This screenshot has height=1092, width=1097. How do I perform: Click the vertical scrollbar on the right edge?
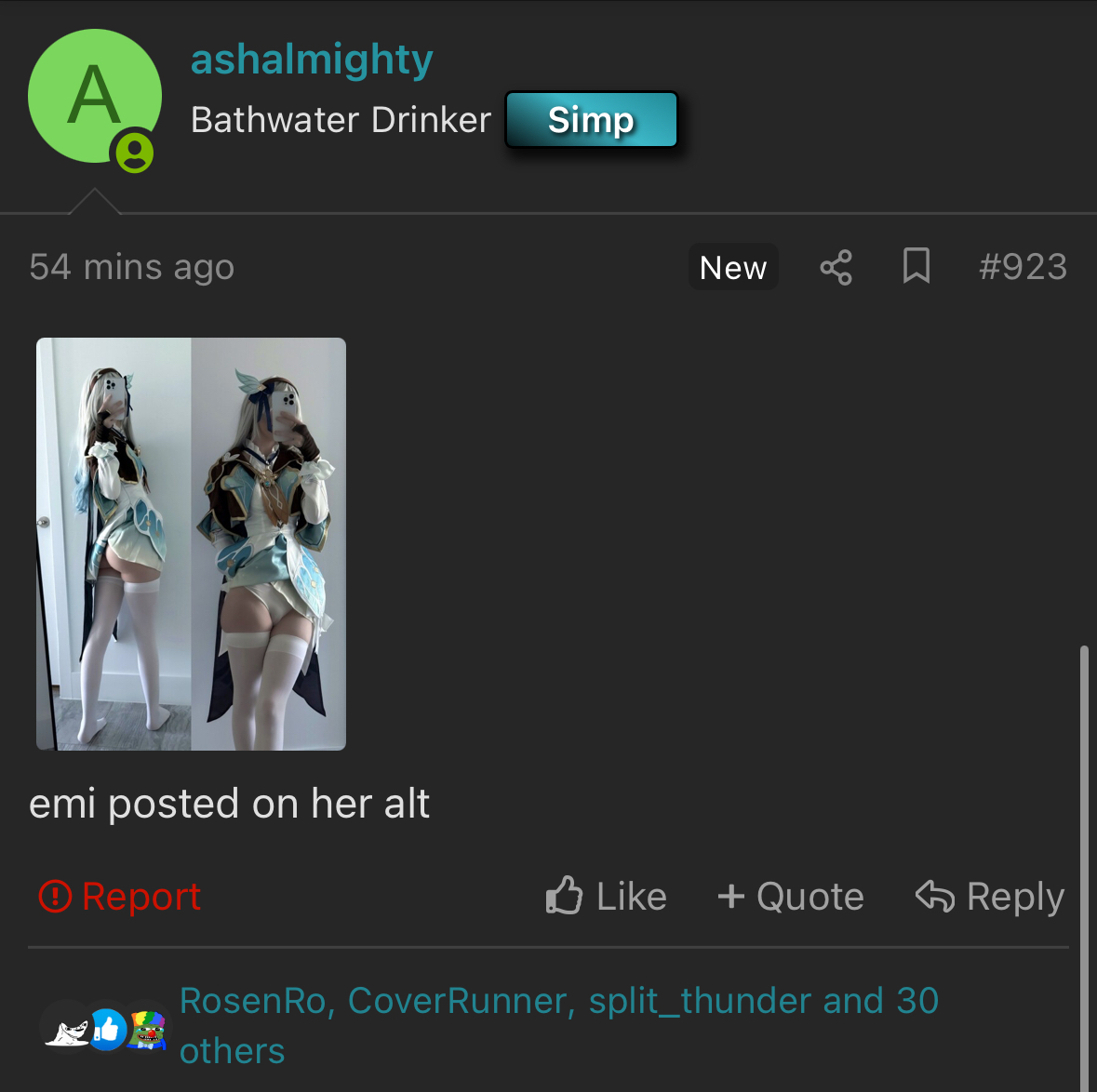[x=1084, y=868]
